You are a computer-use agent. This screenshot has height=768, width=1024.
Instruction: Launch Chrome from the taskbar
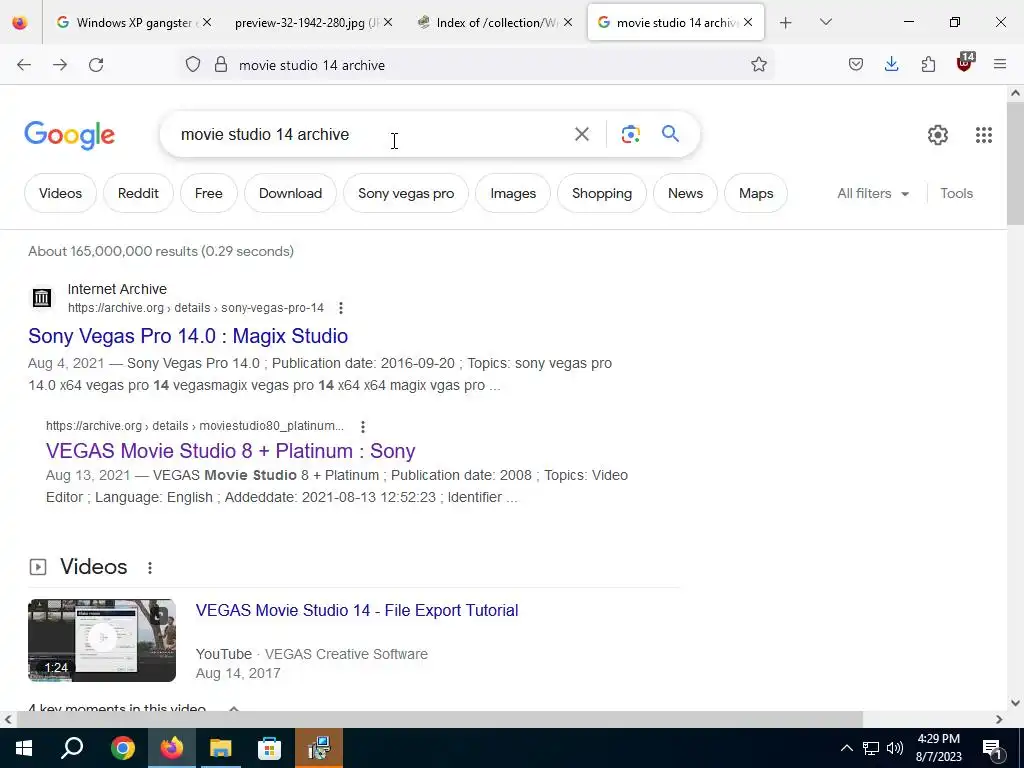click(123, 748)
